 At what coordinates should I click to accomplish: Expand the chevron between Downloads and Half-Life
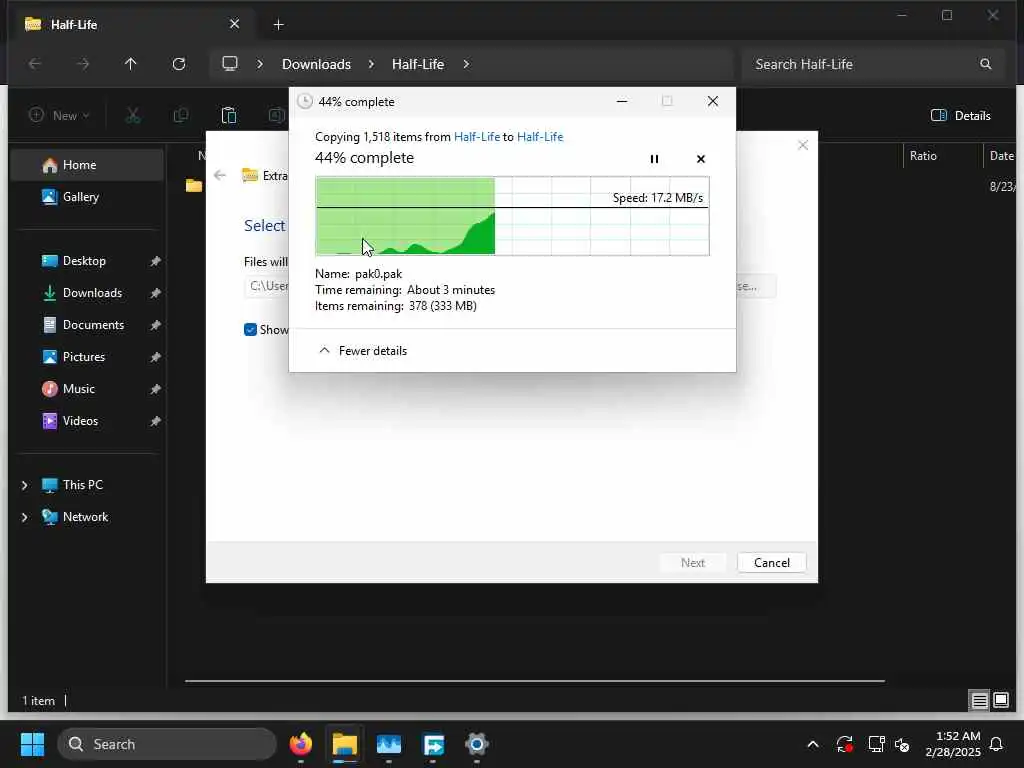[x=371, y=64]
